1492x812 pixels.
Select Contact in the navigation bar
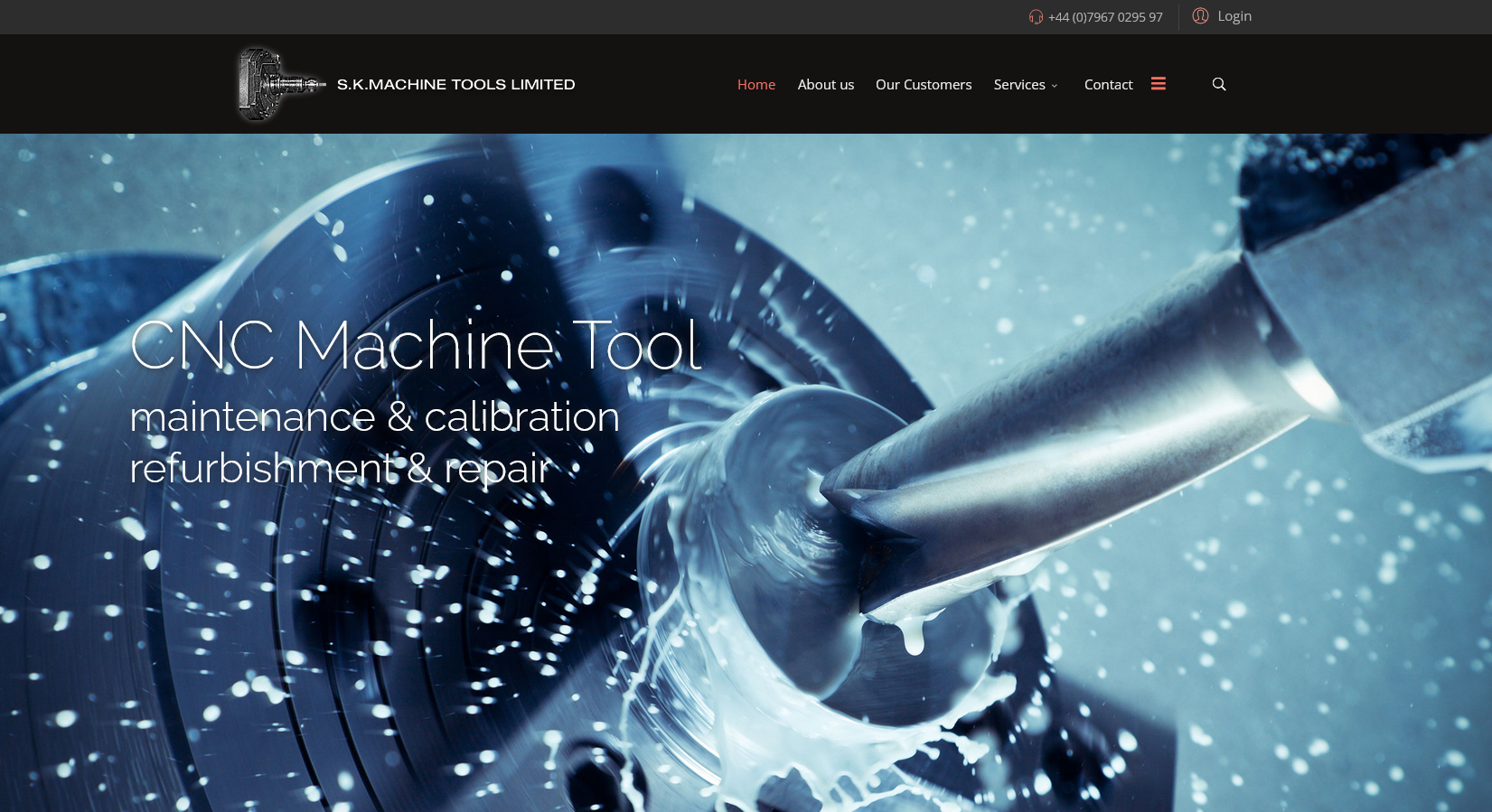point(1108,84)
